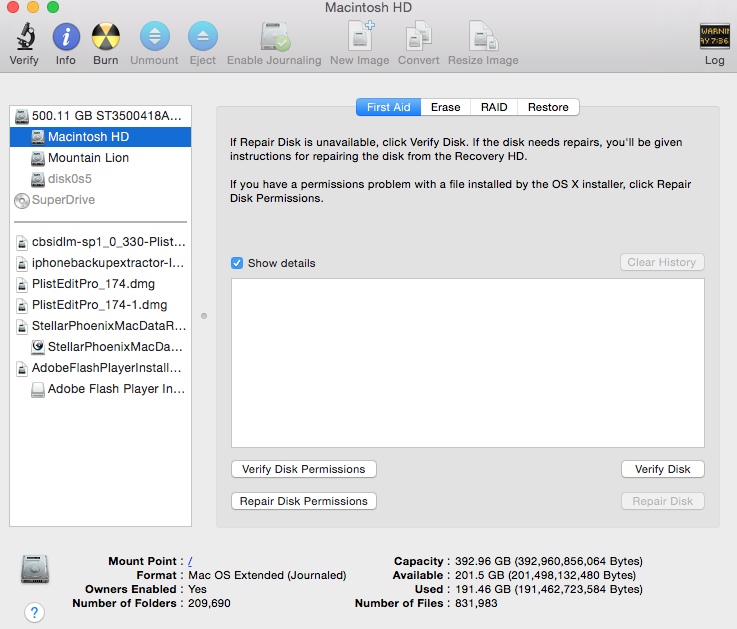The image size is (737, 629).
Task: Click the Enable Journaling toolbar icon
Action: tap(275, 36)
